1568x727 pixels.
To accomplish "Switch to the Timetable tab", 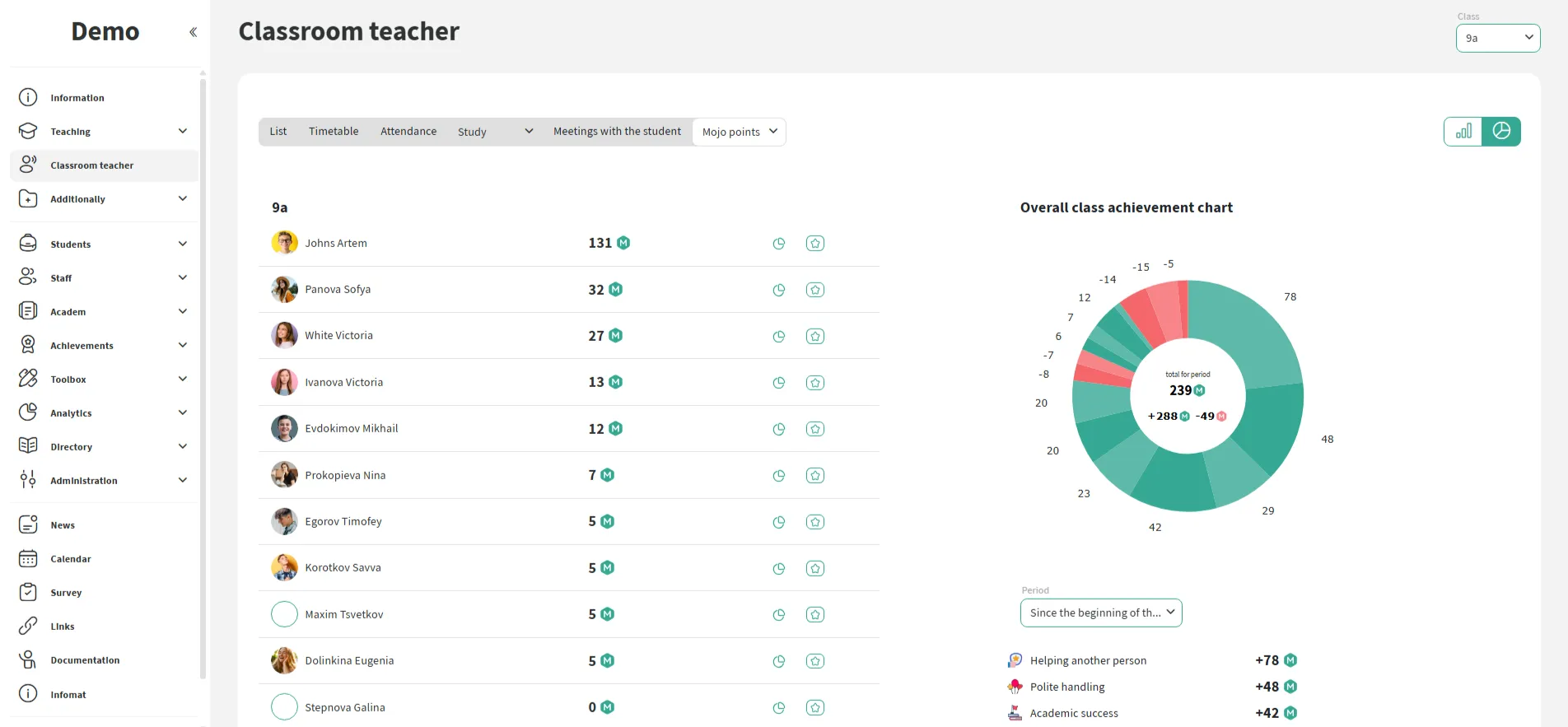I will pyautogui.click(x=333, y=132).
